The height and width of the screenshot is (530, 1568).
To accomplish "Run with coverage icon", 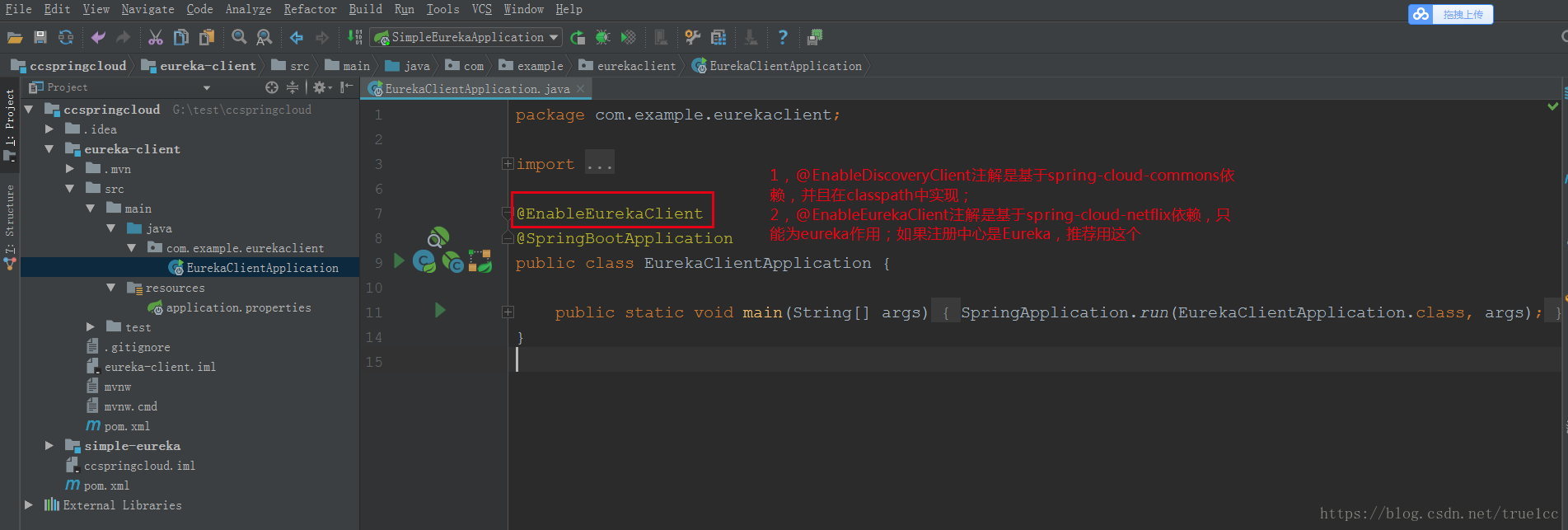I will click(629, 37).
